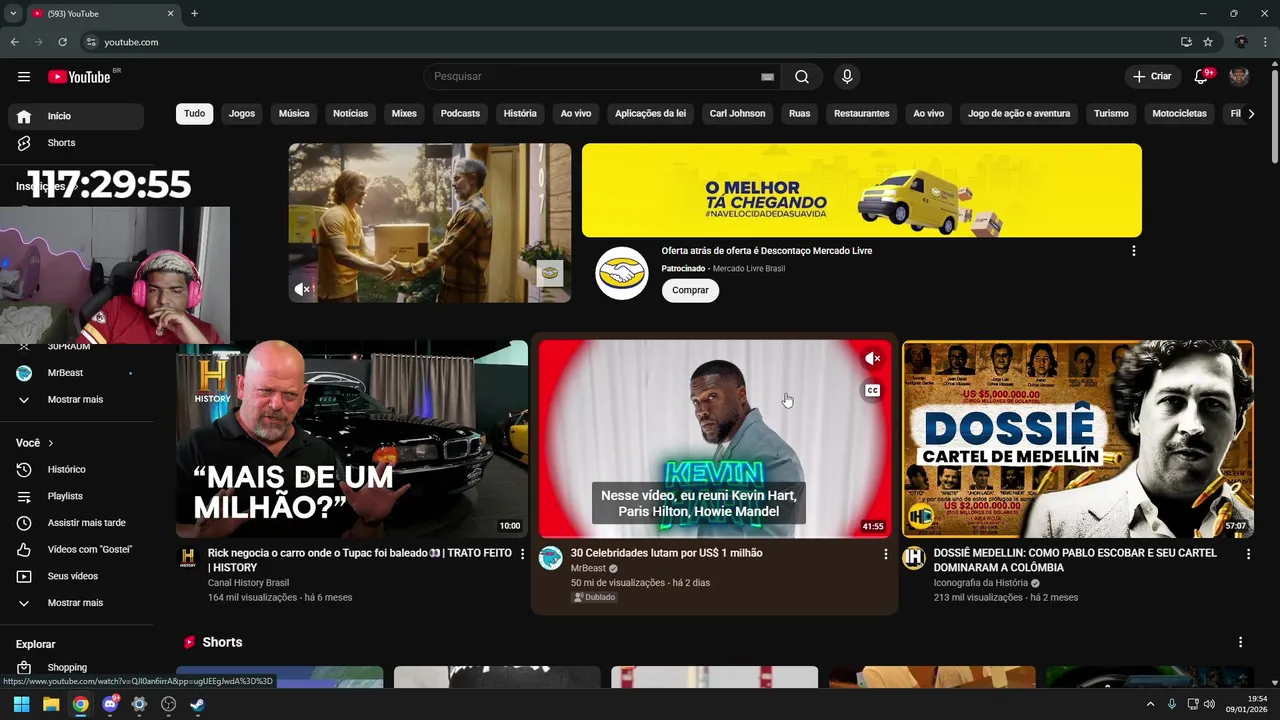Select the Mixes filter chip
The width and height of the screenshot is (1280, 720).
coord(404,114)
